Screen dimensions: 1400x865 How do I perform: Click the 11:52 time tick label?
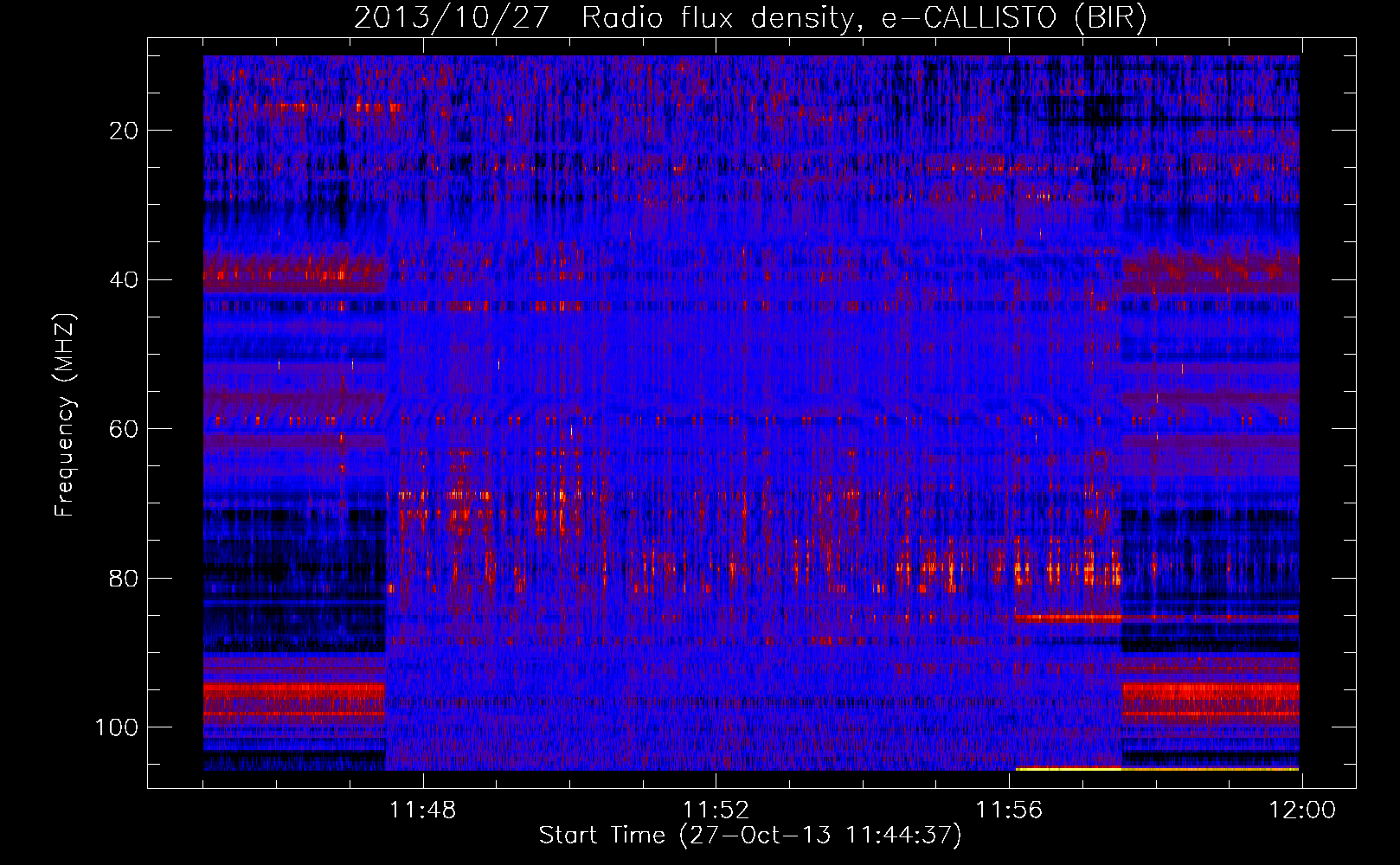coord(716,811)
